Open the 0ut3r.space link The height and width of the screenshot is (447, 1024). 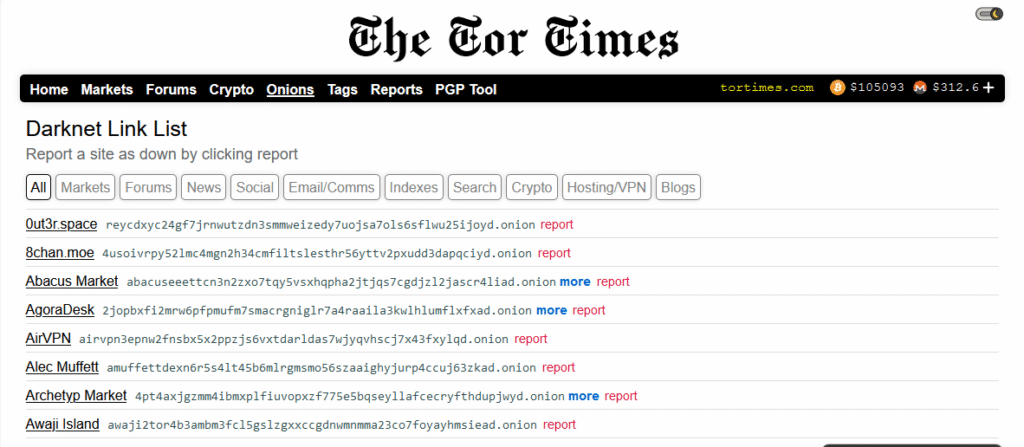click(61, 224)
